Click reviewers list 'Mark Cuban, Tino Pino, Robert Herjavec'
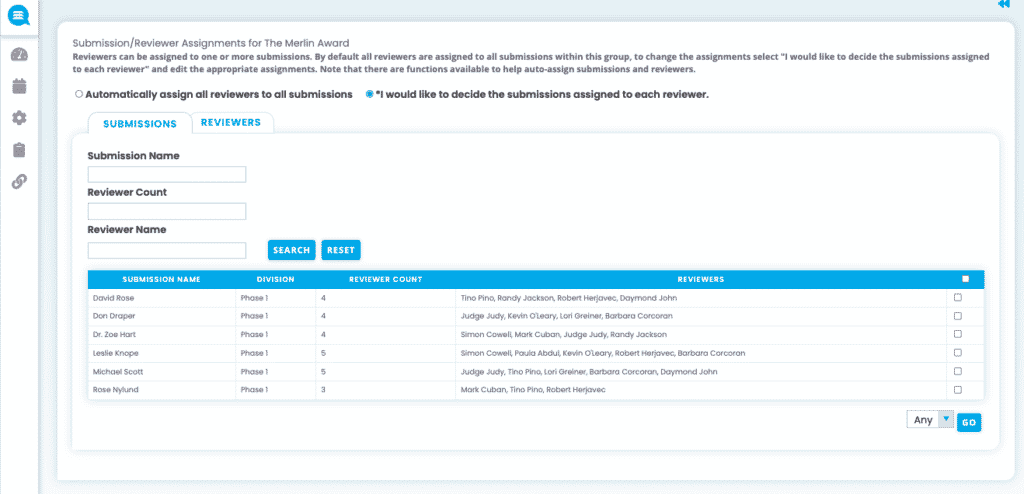 (533, 390)
